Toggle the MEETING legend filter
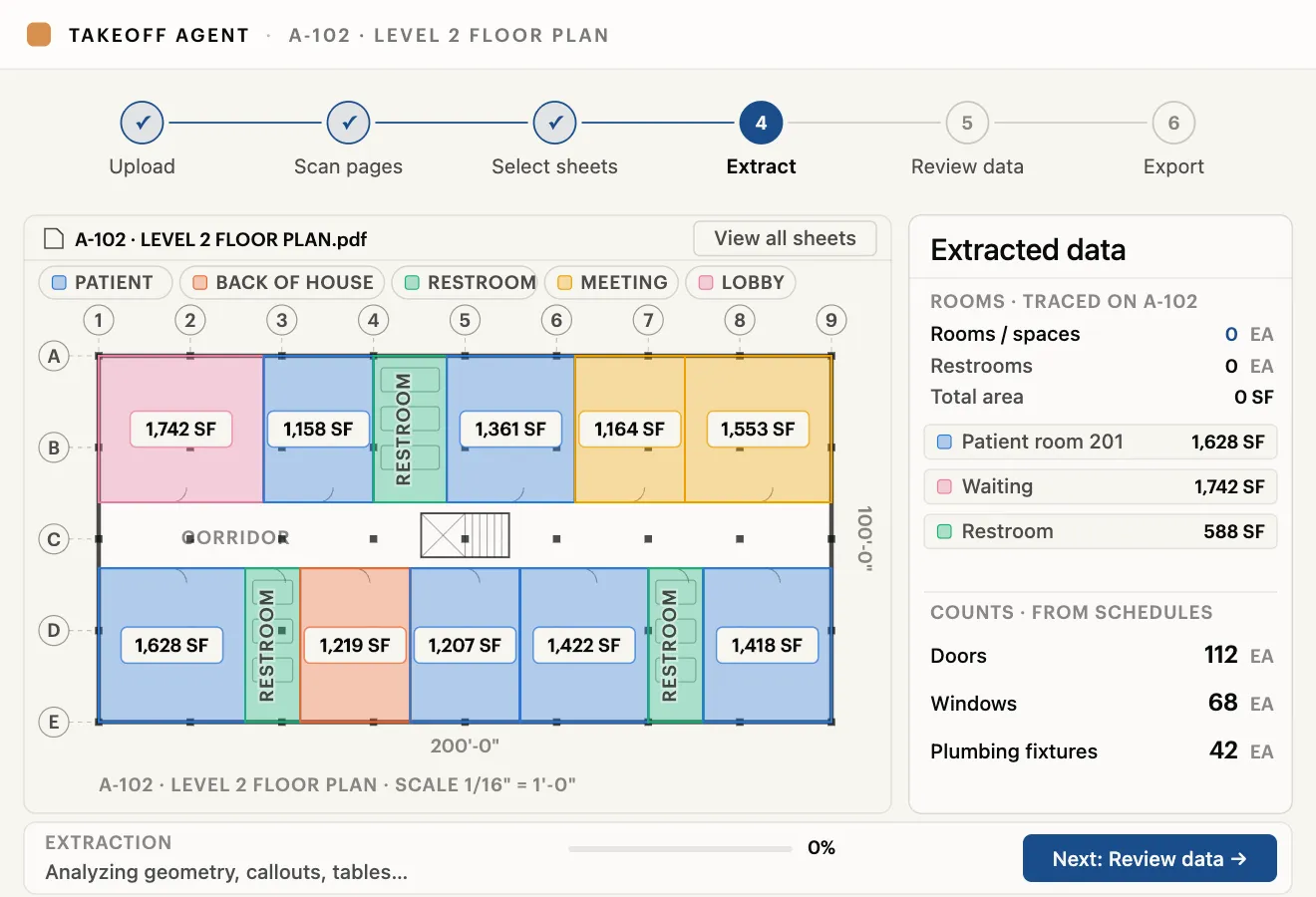This screenshot has width=1316, height=897. (x=612, y=282)
